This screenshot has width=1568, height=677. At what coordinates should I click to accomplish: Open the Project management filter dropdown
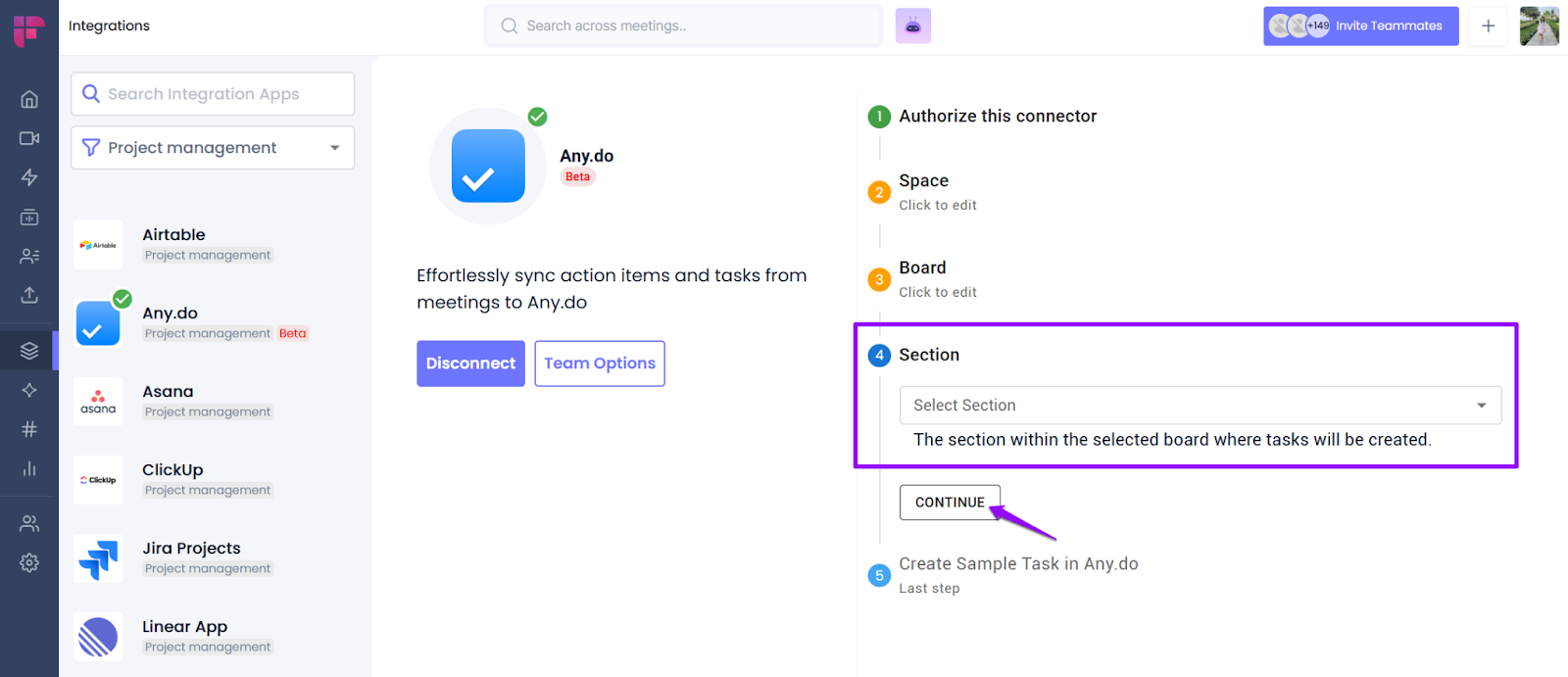pos(213,148)
